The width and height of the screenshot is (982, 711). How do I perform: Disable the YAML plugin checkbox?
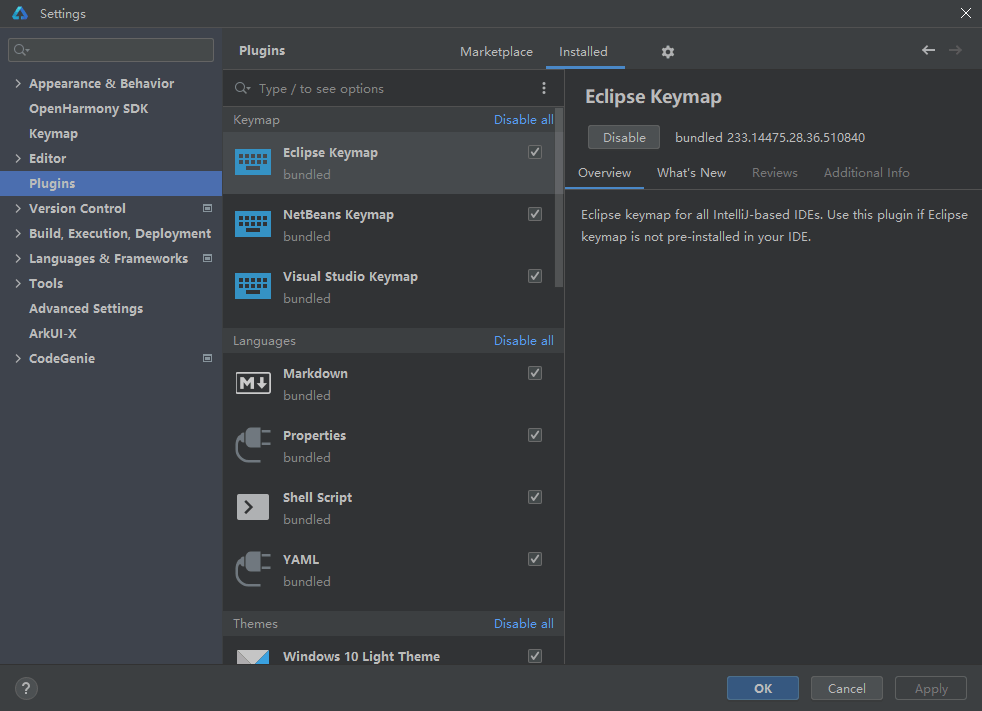tap(535, 559)
